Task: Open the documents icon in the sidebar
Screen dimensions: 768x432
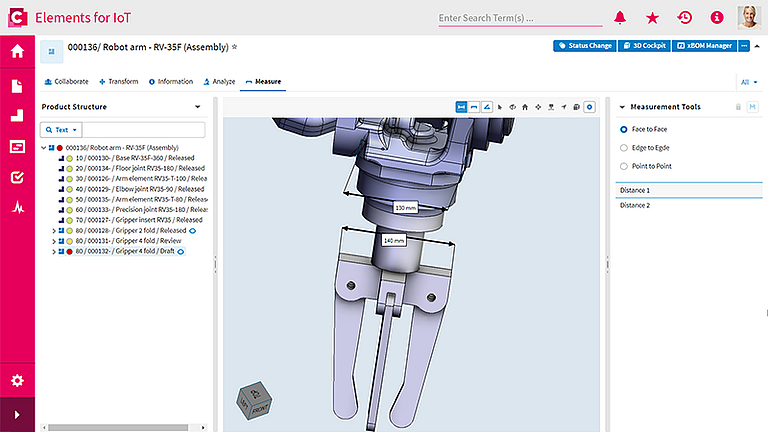Action: tap(17, 86)
